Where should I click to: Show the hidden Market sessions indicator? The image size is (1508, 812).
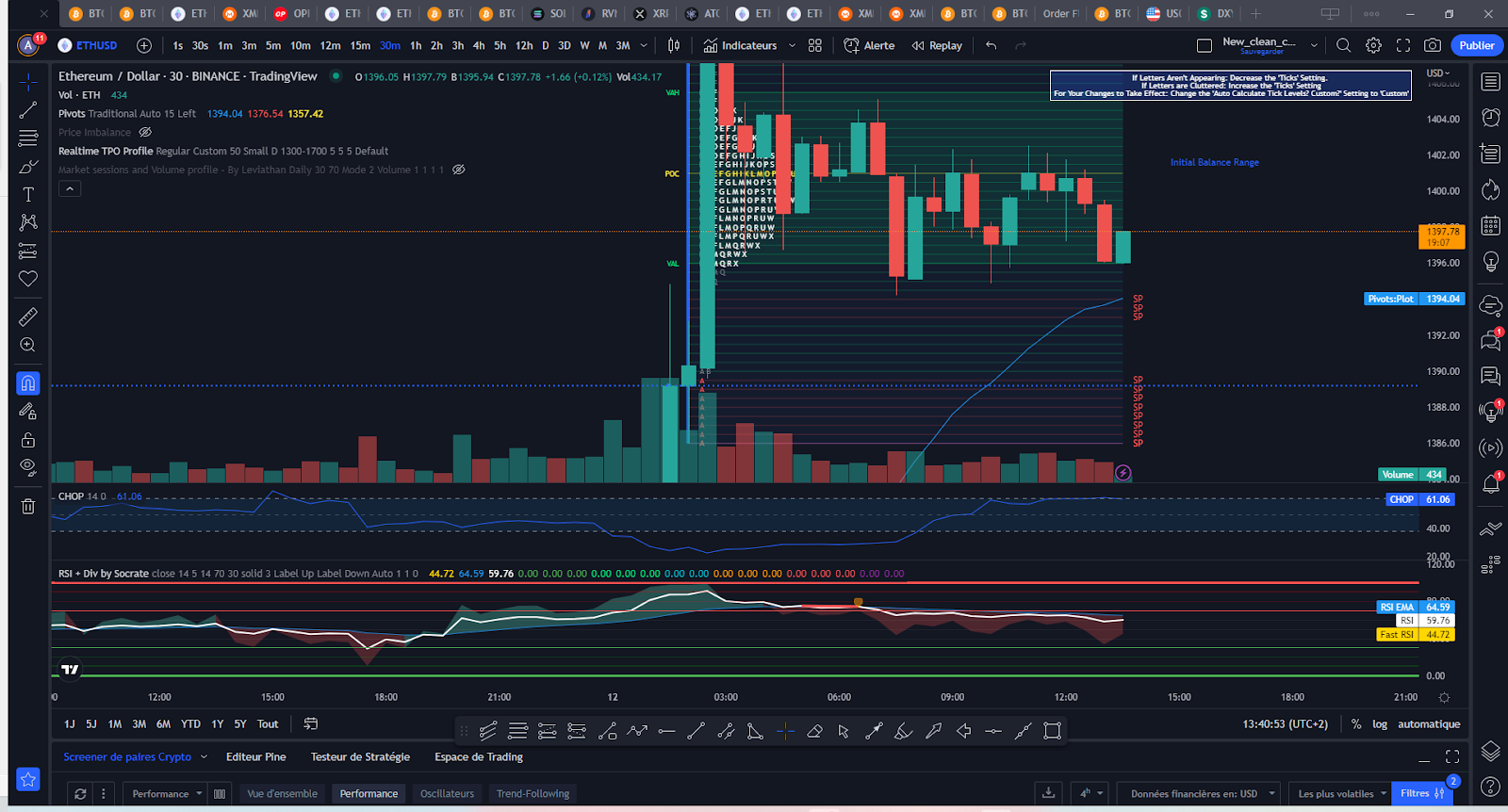tap(459, 170)
